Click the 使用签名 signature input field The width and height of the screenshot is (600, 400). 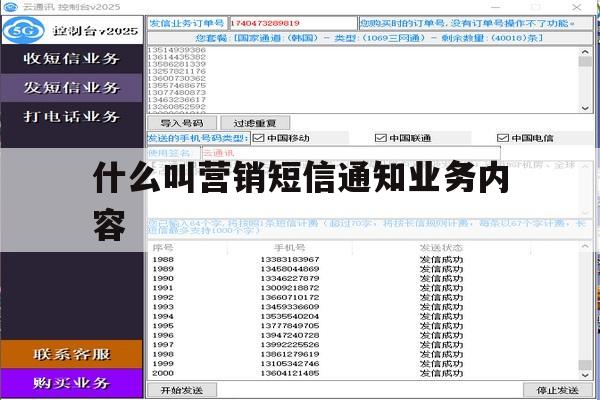click(x=351, y=153)
